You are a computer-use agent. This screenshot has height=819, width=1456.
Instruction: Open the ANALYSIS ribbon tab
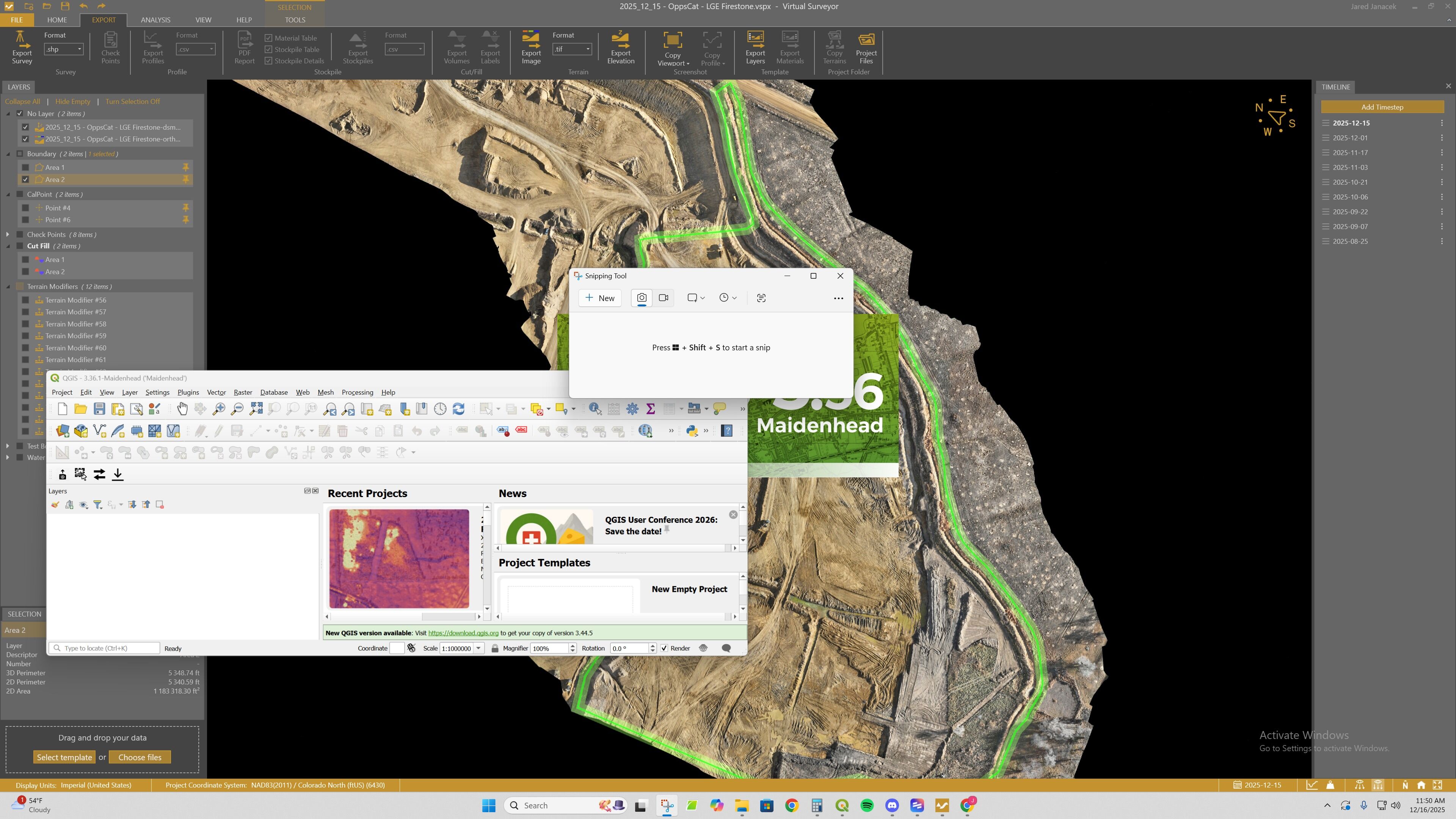155,20
